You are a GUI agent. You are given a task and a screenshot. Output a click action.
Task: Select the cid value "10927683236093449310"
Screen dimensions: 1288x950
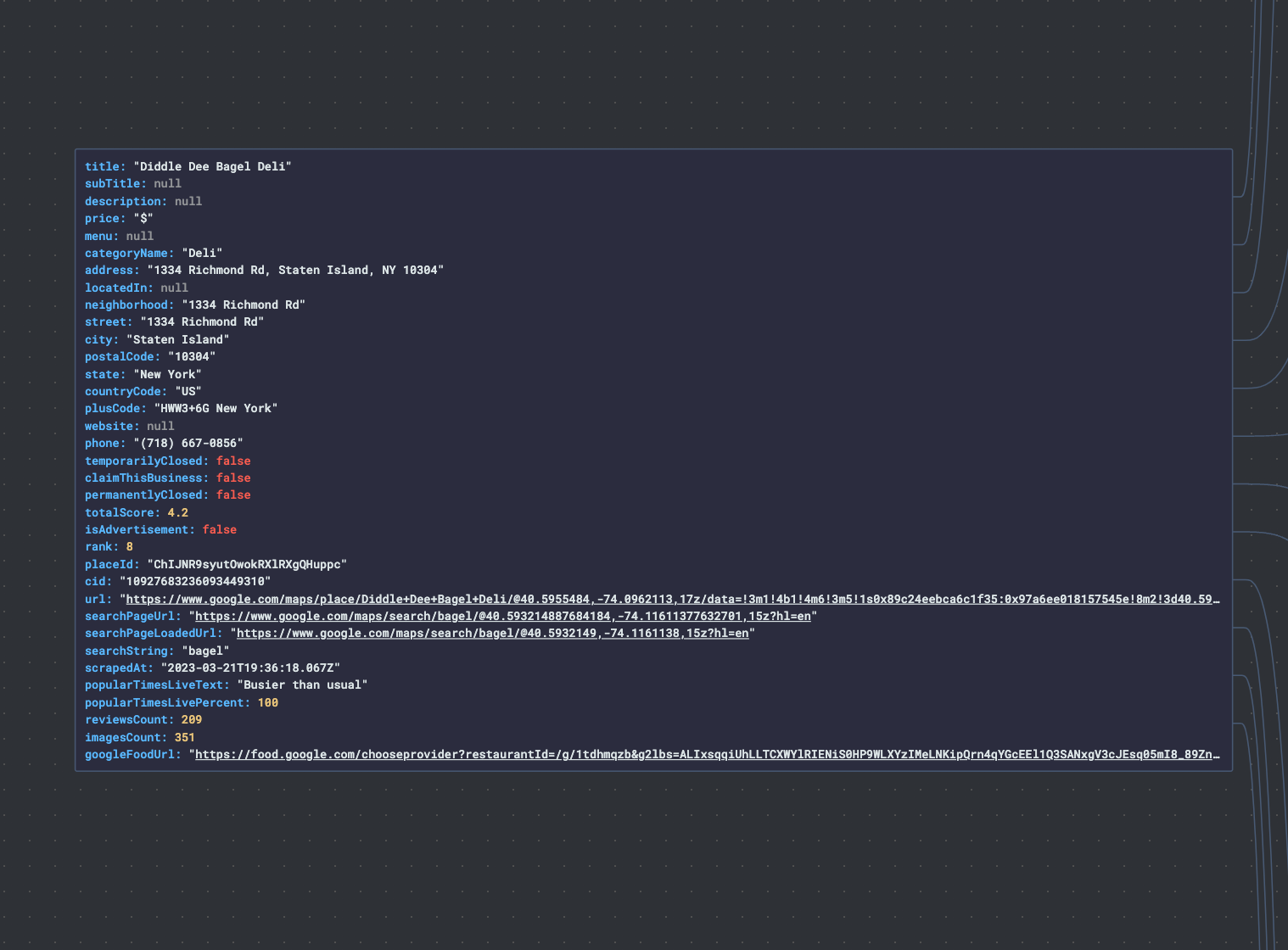click(x=195, y=581)
